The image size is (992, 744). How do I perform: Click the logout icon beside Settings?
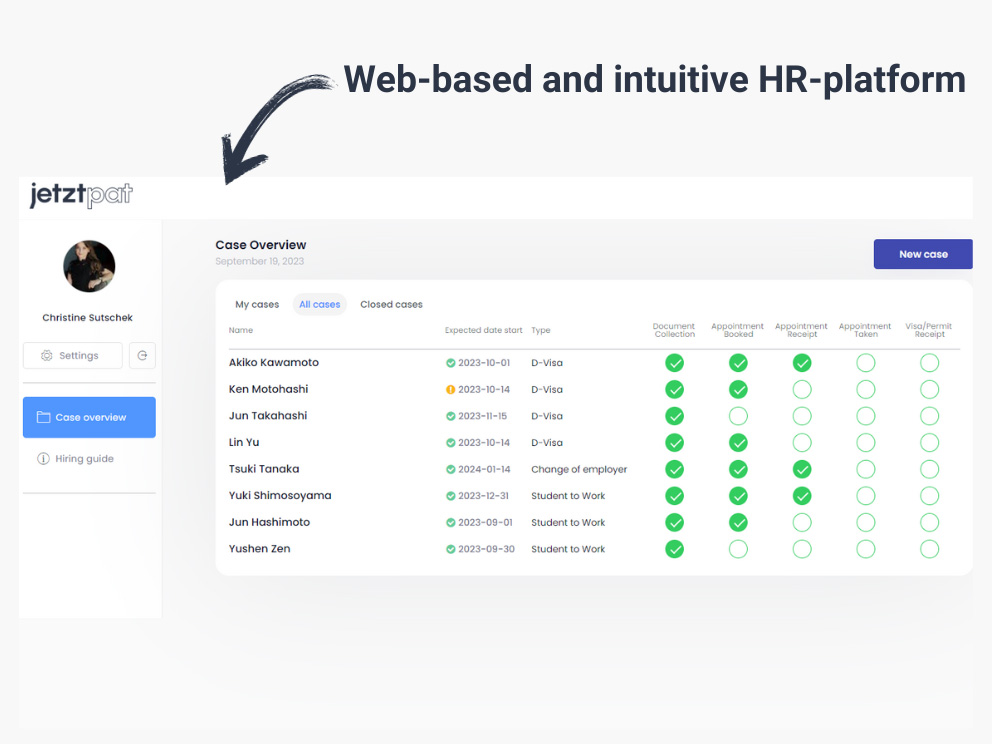pos(142,356)
